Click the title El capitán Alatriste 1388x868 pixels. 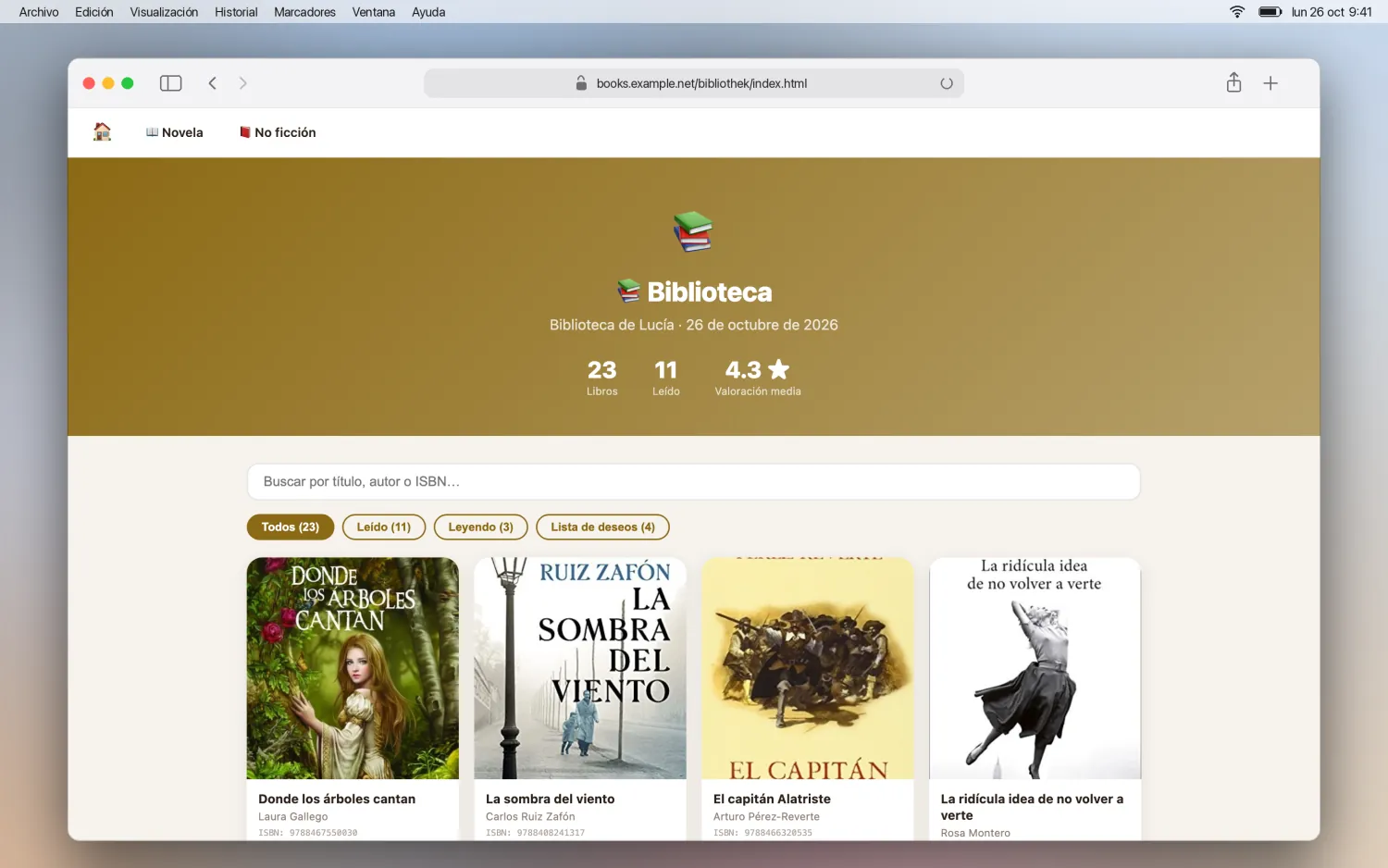772,799
